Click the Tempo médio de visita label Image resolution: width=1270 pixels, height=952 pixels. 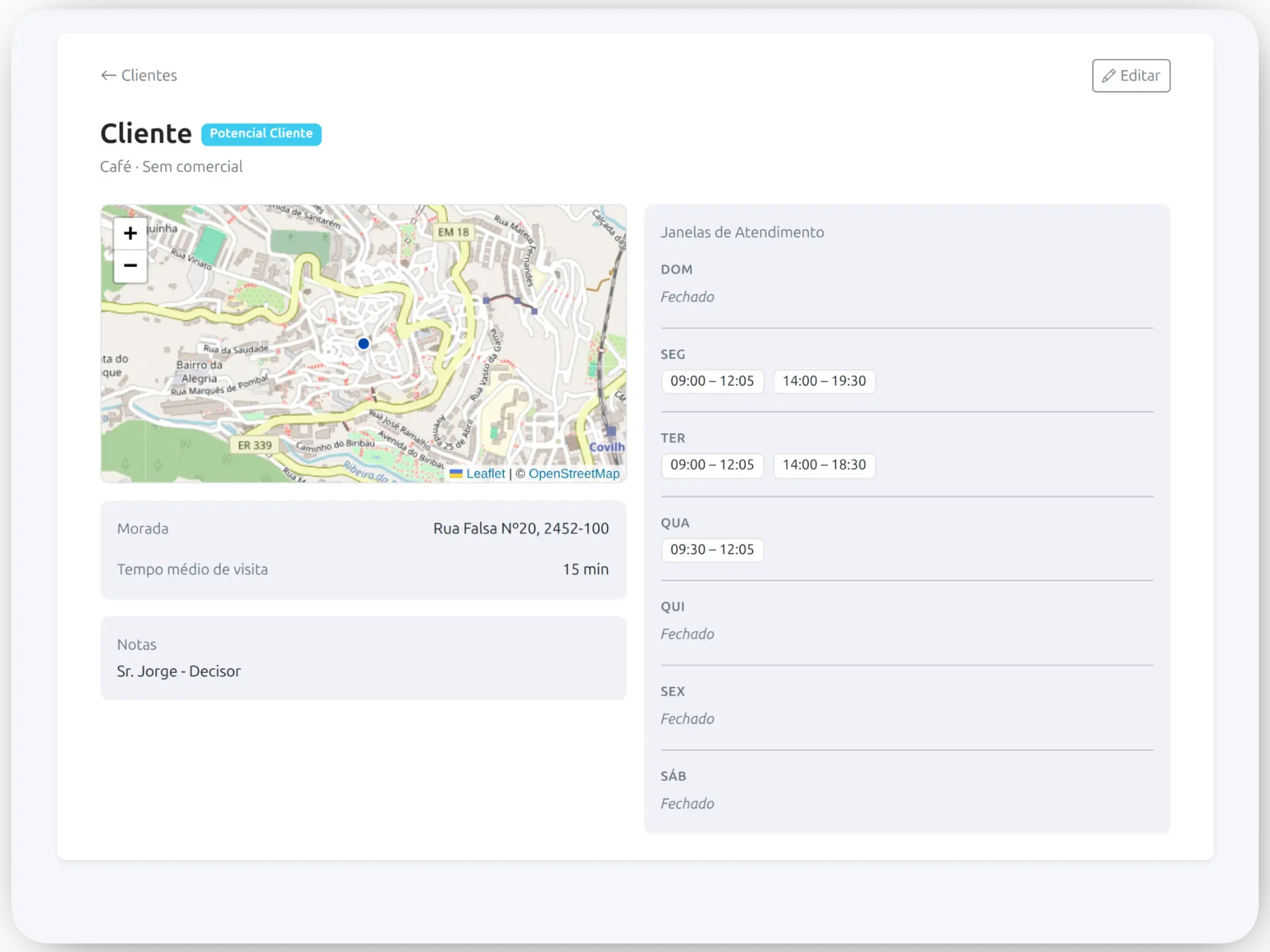click(x=192, y=569)
